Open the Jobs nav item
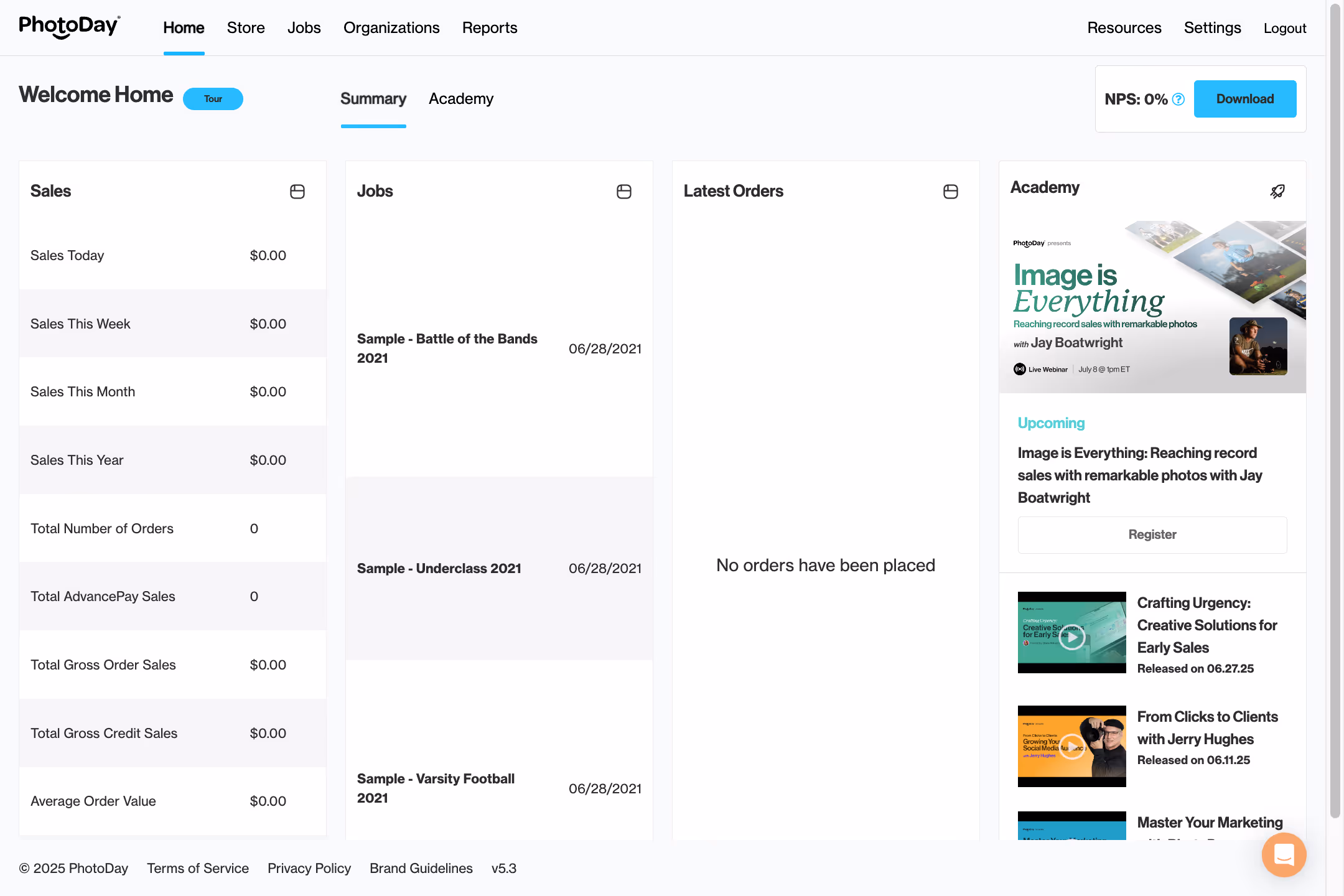 (304, 28)
